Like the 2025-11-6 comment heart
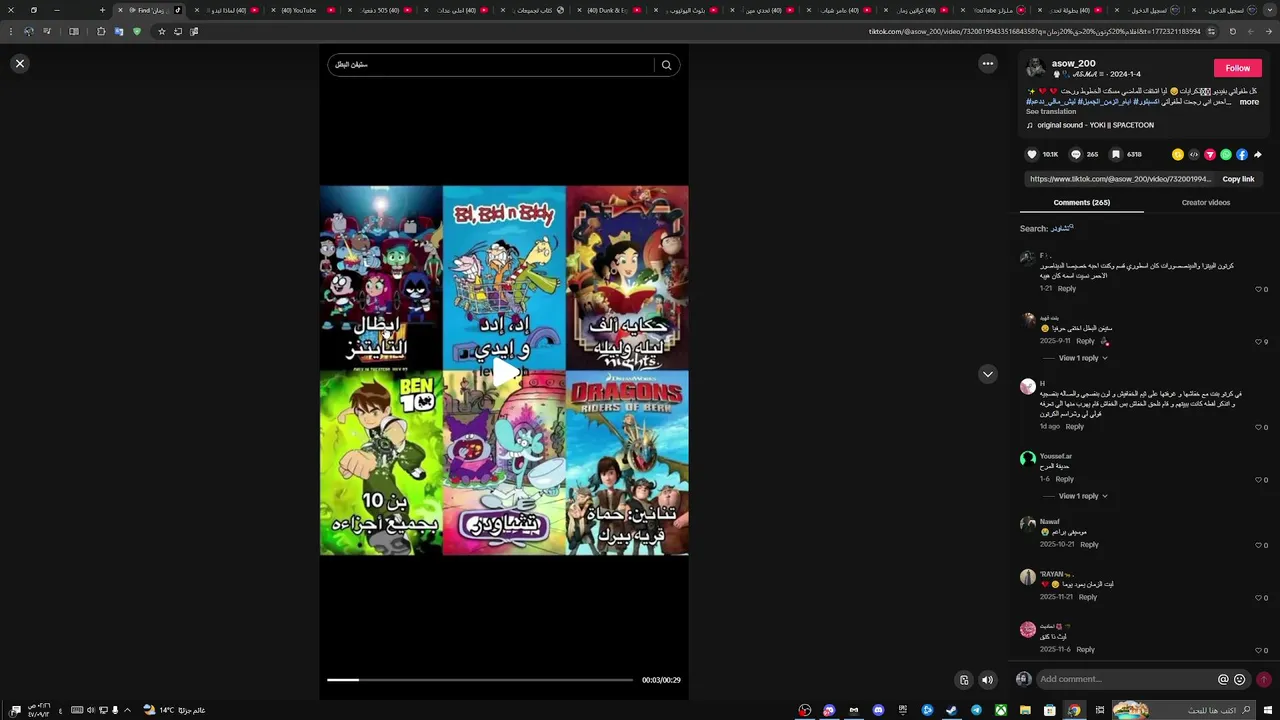The height and width of the screenshot is (720, 1280). [x=1259, y=651]
